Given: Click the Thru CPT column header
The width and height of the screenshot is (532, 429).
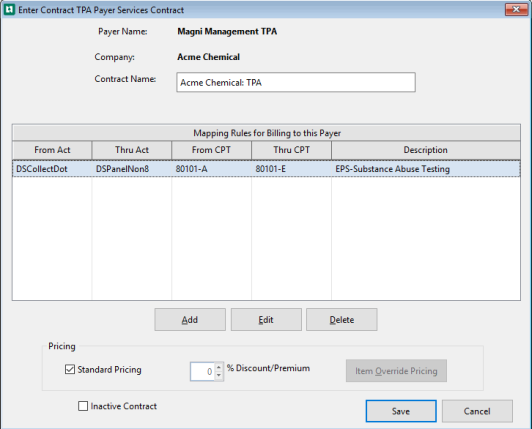Looking at the screenshot, I should point(291,150).
